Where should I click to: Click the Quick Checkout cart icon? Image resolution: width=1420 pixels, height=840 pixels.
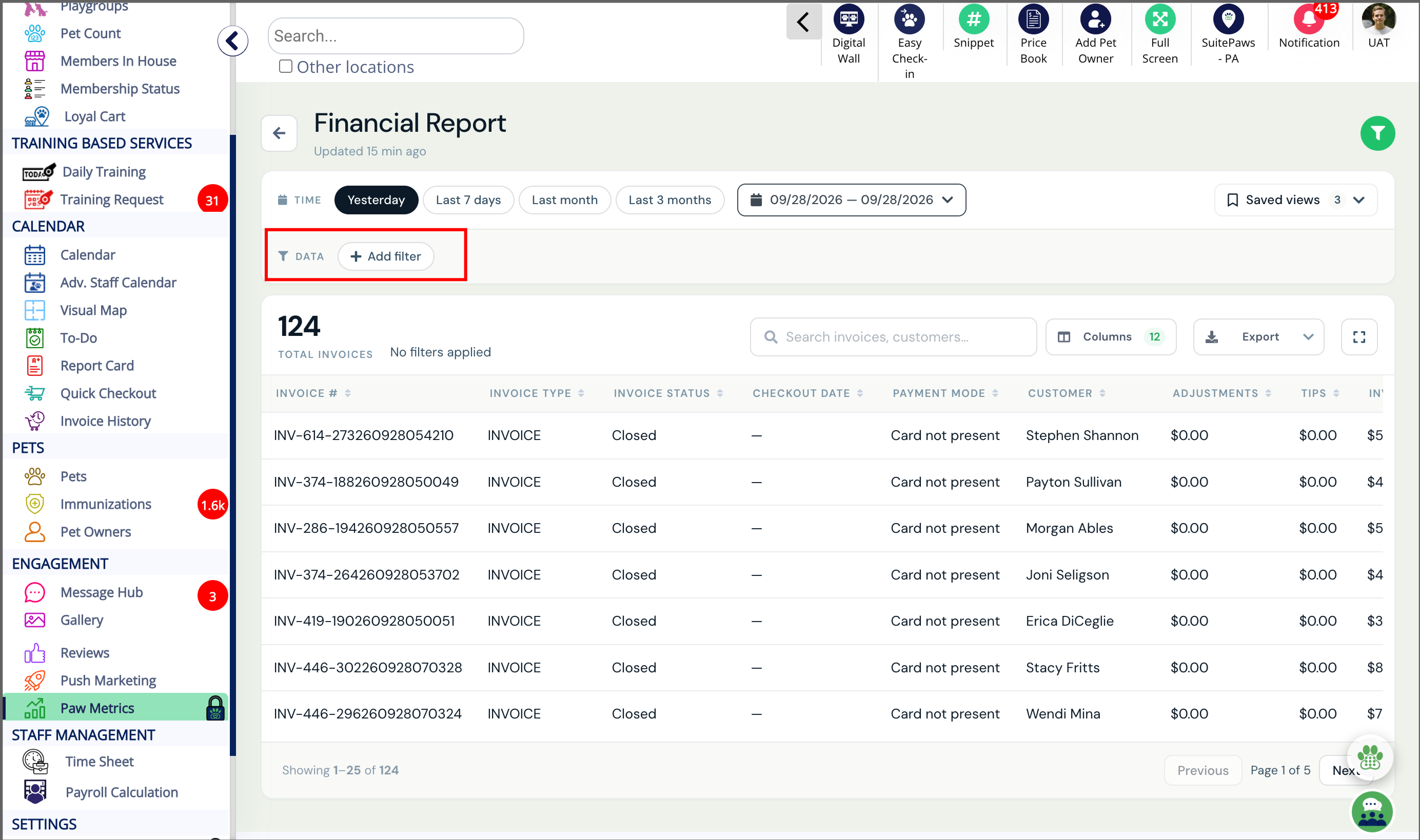pos(34,393)
